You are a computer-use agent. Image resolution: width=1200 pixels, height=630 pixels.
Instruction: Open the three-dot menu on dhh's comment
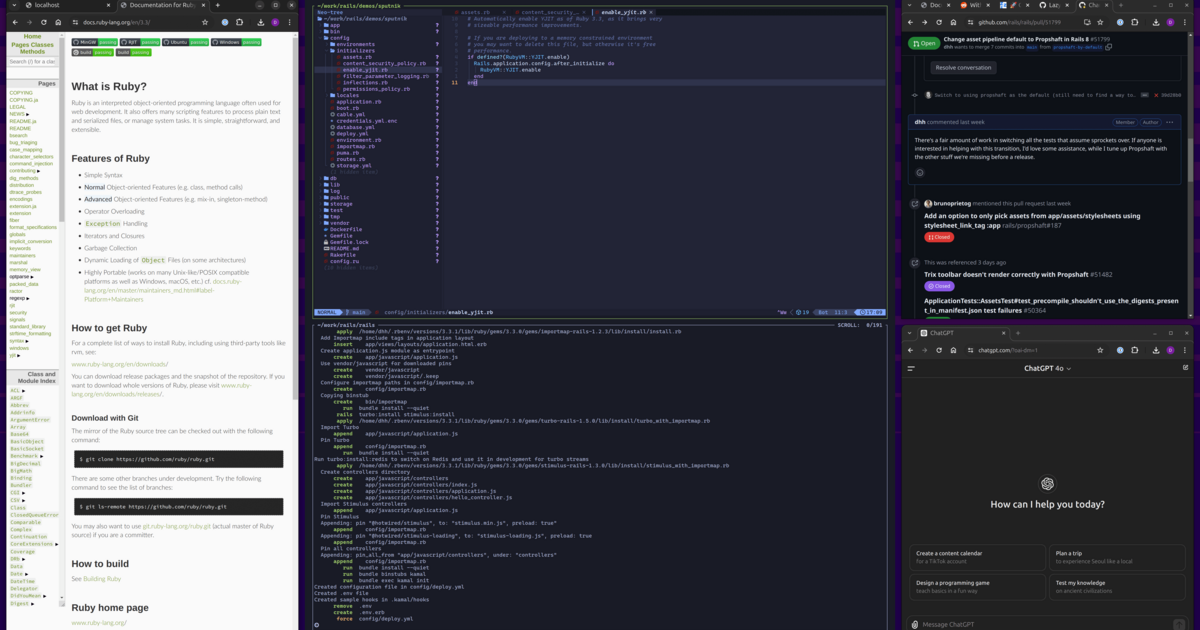tap(1170, 122)
